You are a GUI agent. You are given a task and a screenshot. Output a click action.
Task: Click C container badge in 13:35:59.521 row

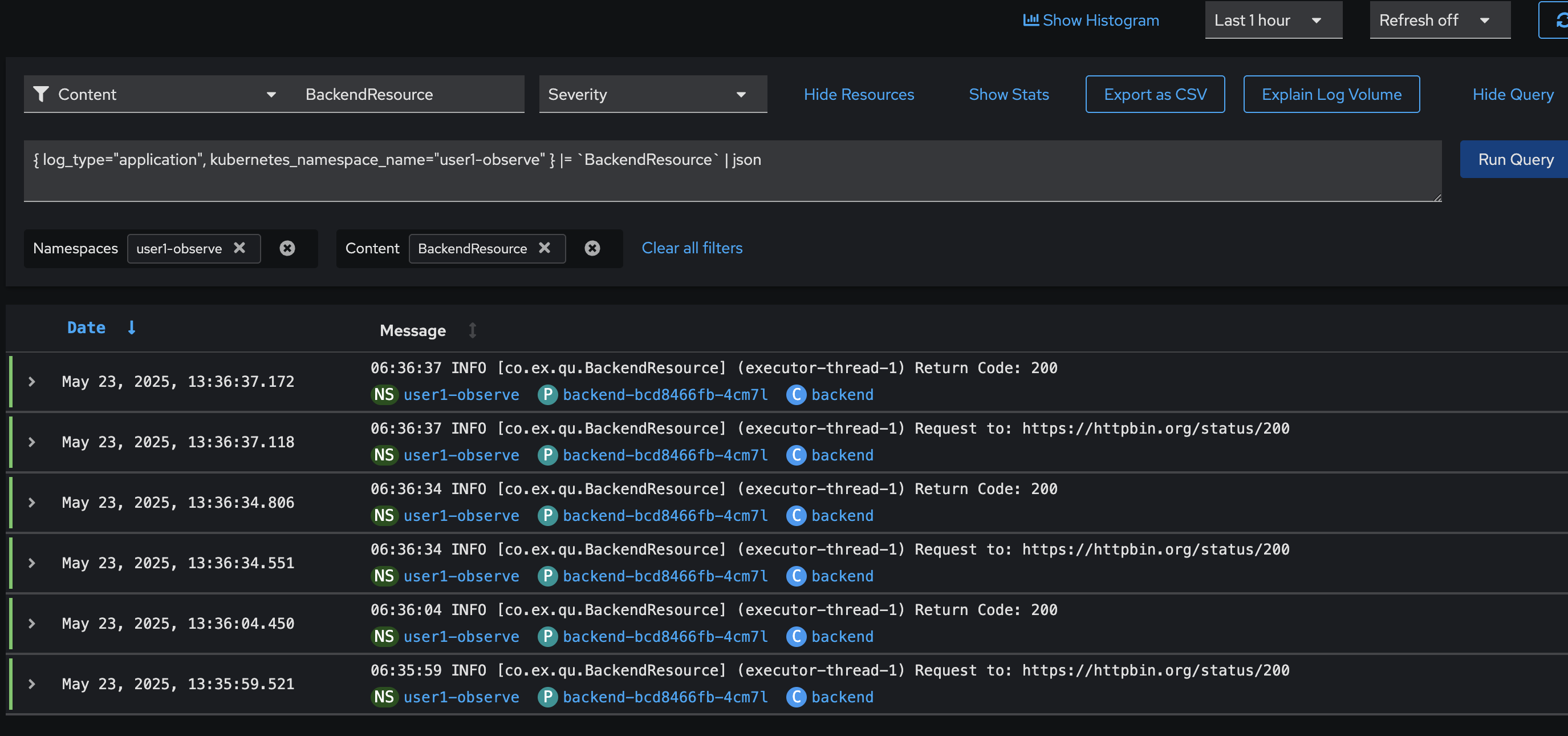tap(796, 697)
